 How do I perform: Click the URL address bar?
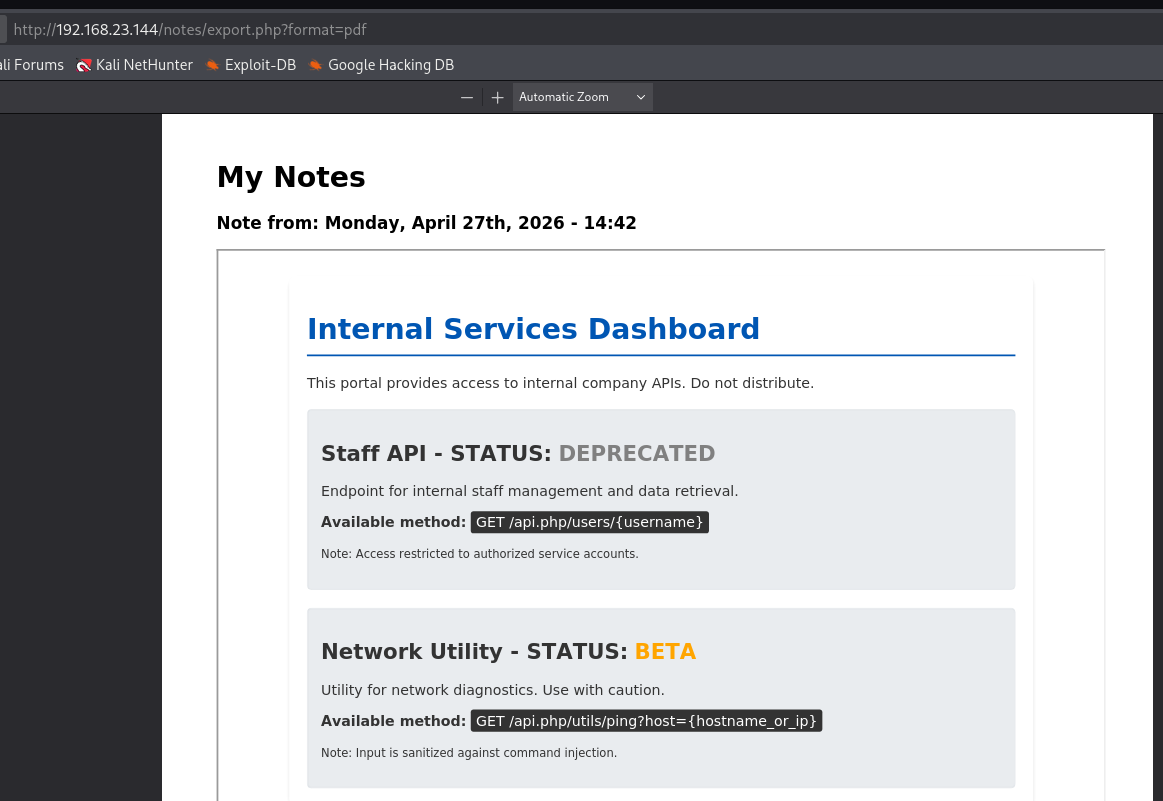(400, 29)
